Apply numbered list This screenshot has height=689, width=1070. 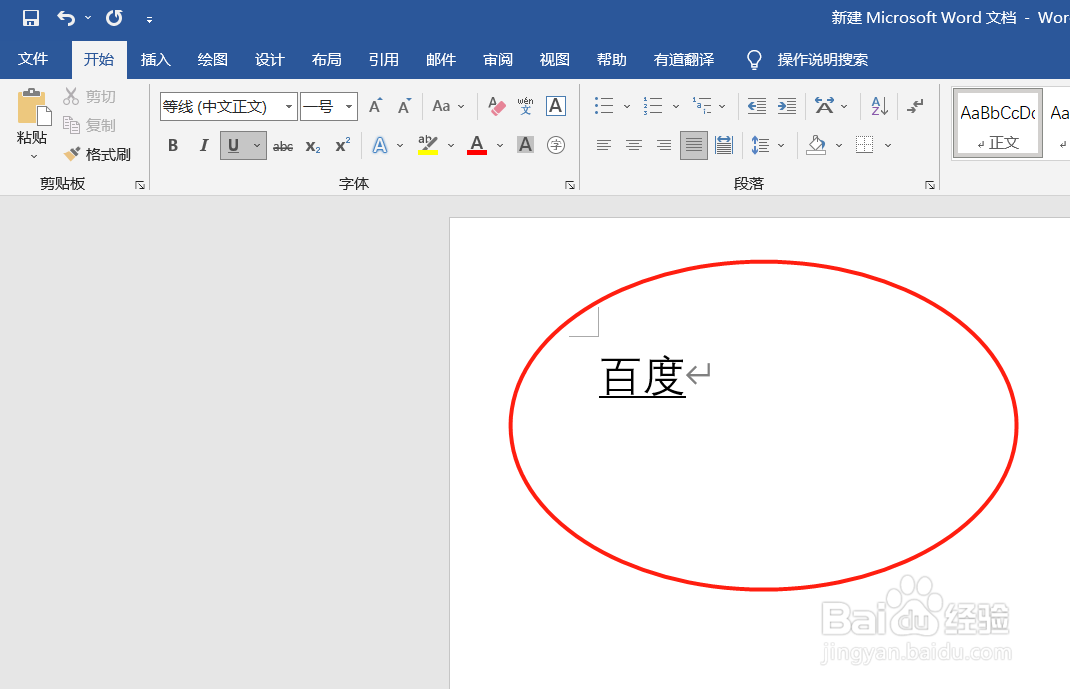click(652, 106)
